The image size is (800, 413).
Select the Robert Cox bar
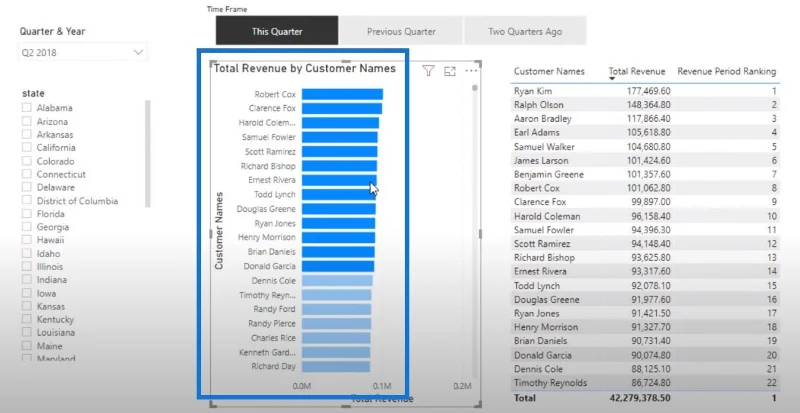tap(342, 94)
